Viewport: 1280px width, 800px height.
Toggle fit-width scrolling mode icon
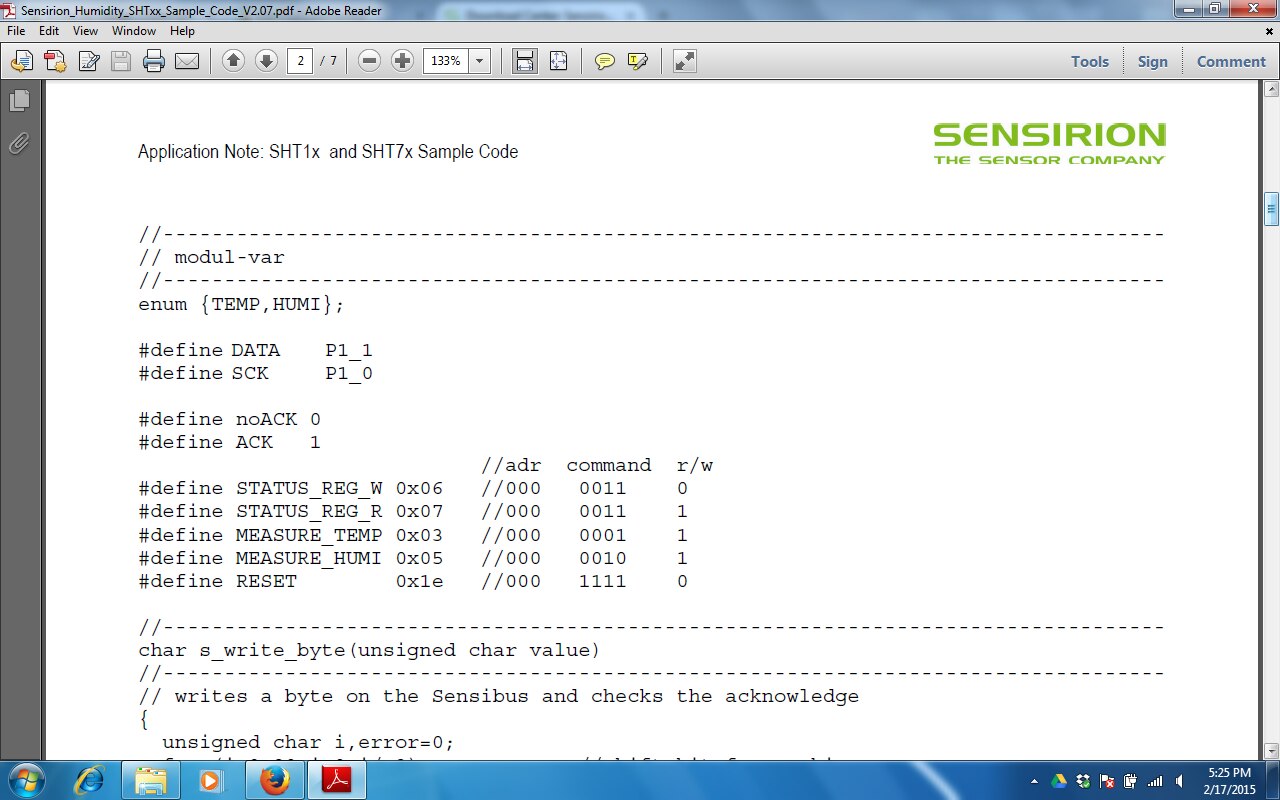click(x=525, y=61)
